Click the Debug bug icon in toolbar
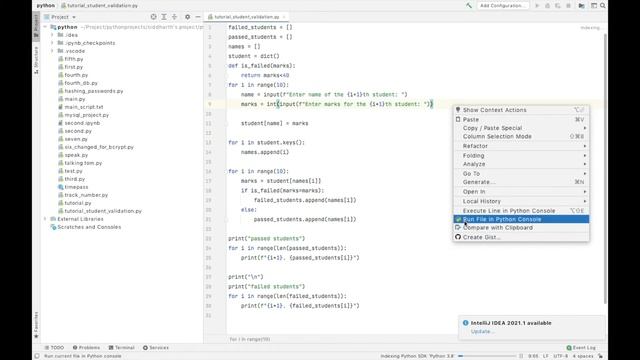Viewport: 640px width, 360px height. pyautogui.click(x=547, y=6)
